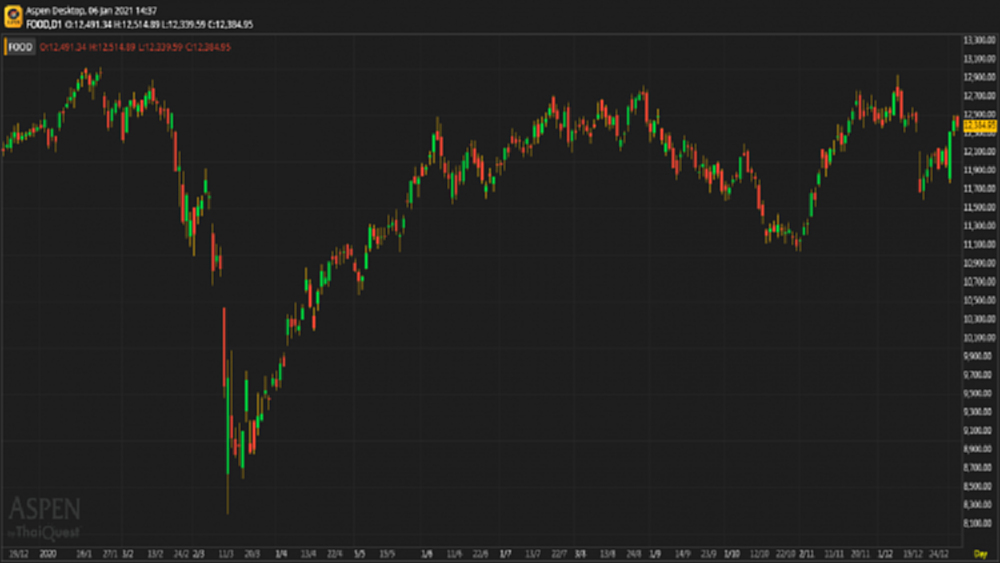Click the 2020 year date axis label
The image size is (1000, 563).
(48, 554)
